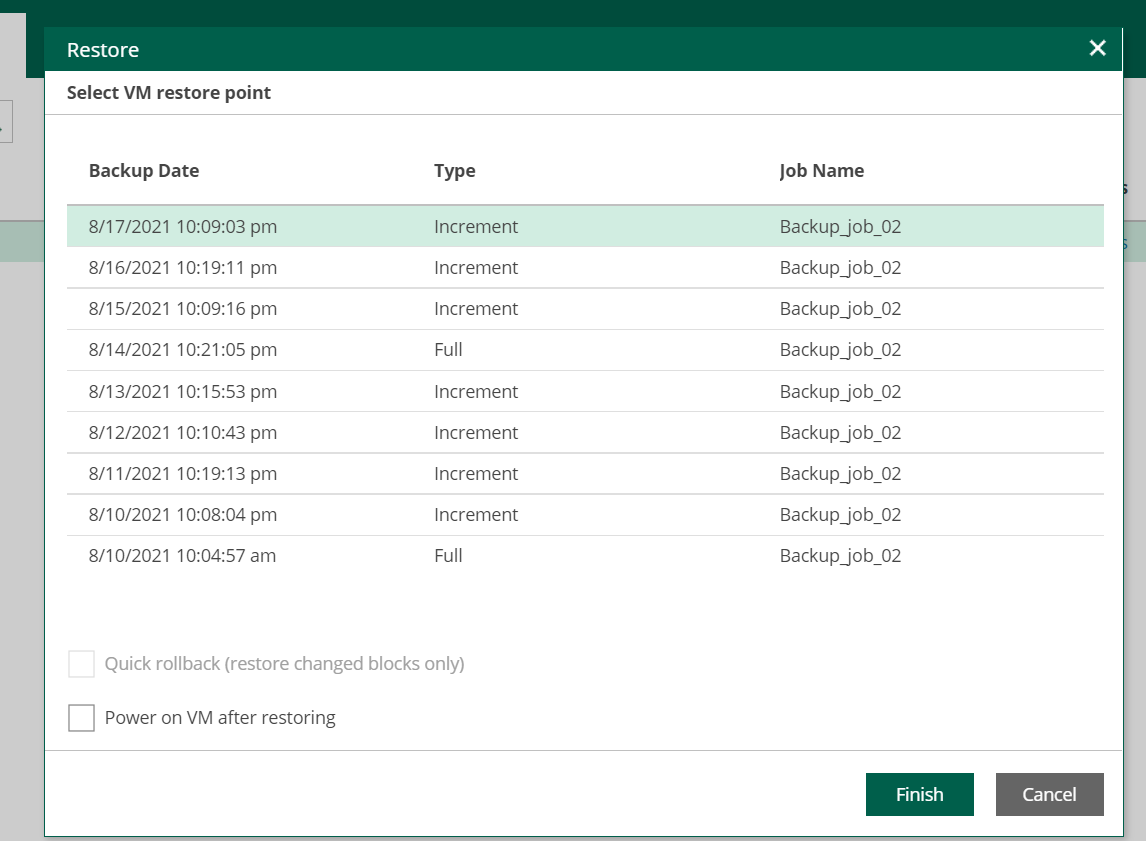The image size is (1146, 841).
Task: Select the 8/17/2021 increment restore point
Action: pyautogui.click(x=300, y=226)
